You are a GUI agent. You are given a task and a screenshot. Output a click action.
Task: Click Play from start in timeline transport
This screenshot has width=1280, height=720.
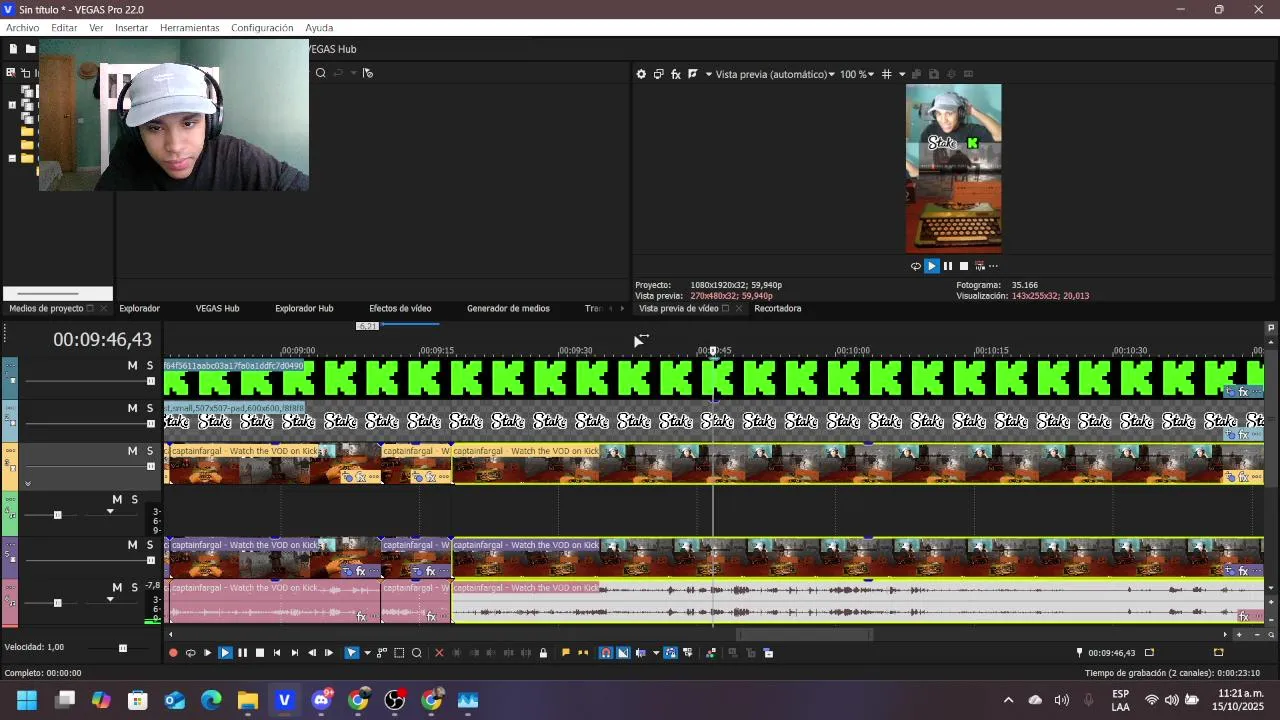coord(207,653)
